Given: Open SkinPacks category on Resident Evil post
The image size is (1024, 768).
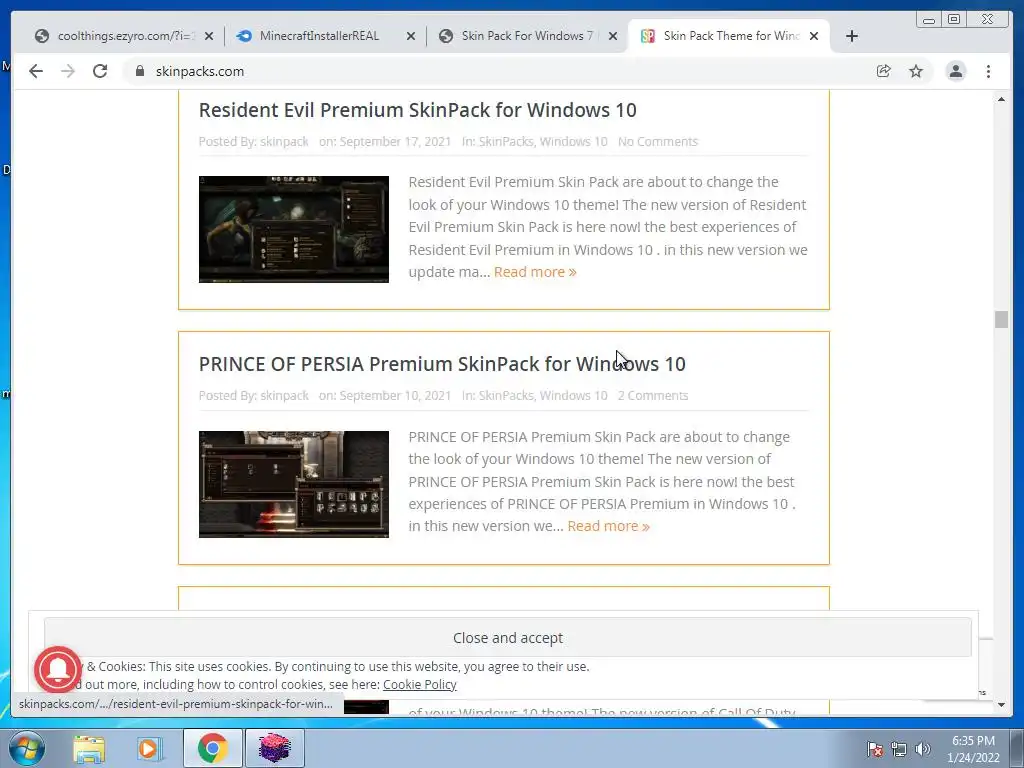Looking at the screenshot, I should [x=506, y=141].
